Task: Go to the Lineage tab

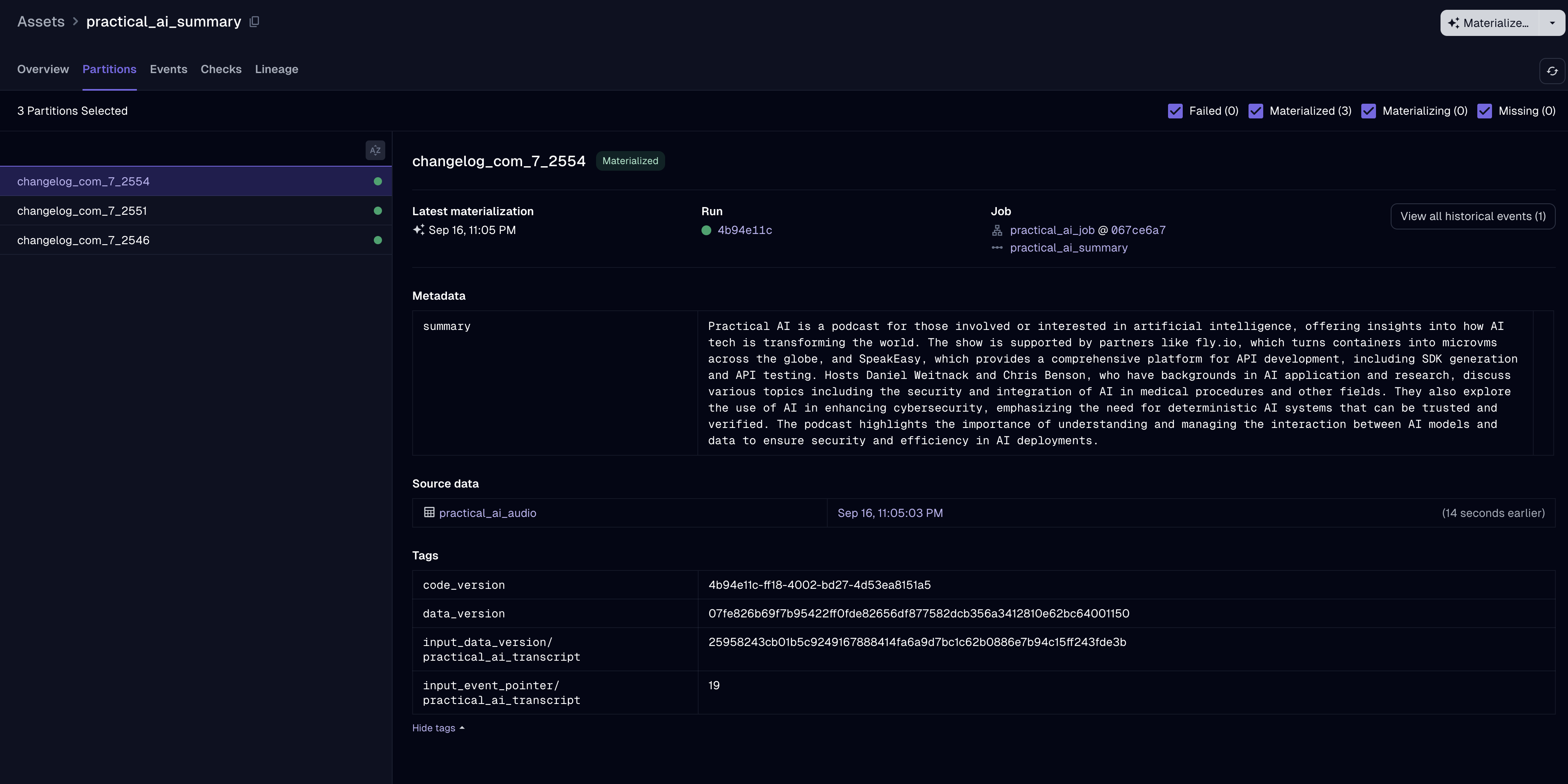Action: (276, 69)
